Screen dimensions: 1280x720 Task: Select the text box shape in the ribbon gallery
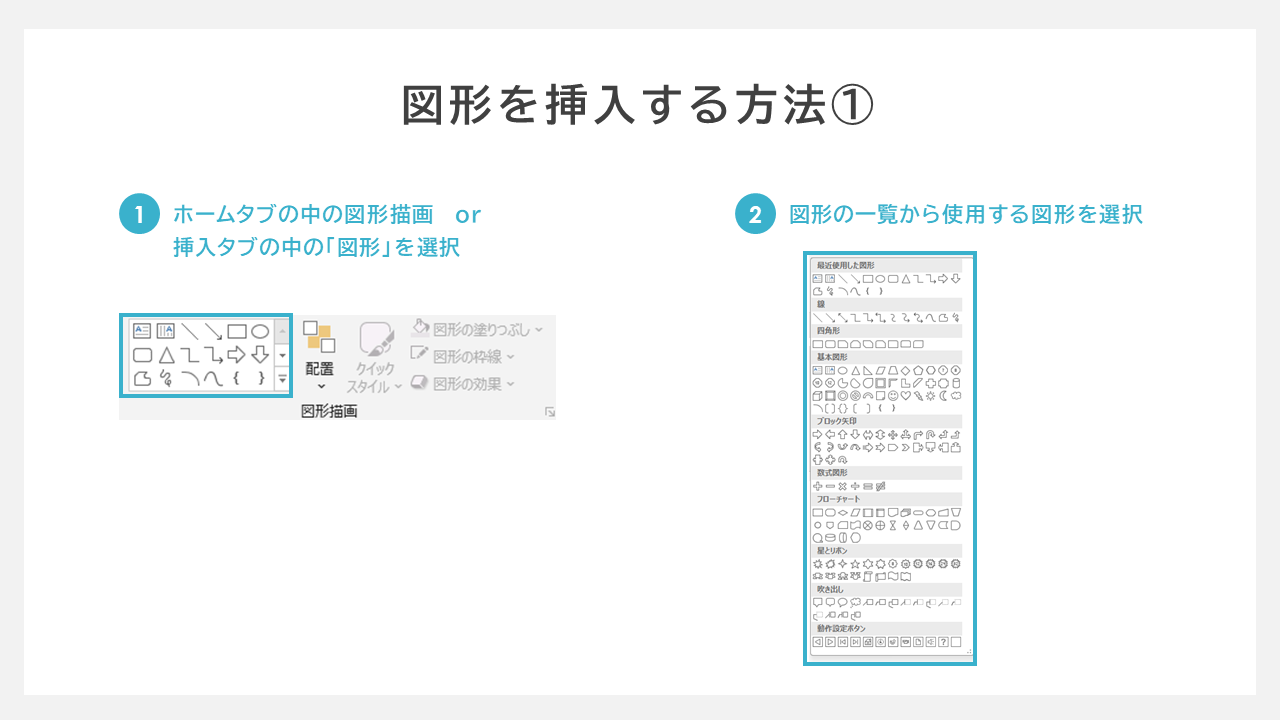coord(142,331)
